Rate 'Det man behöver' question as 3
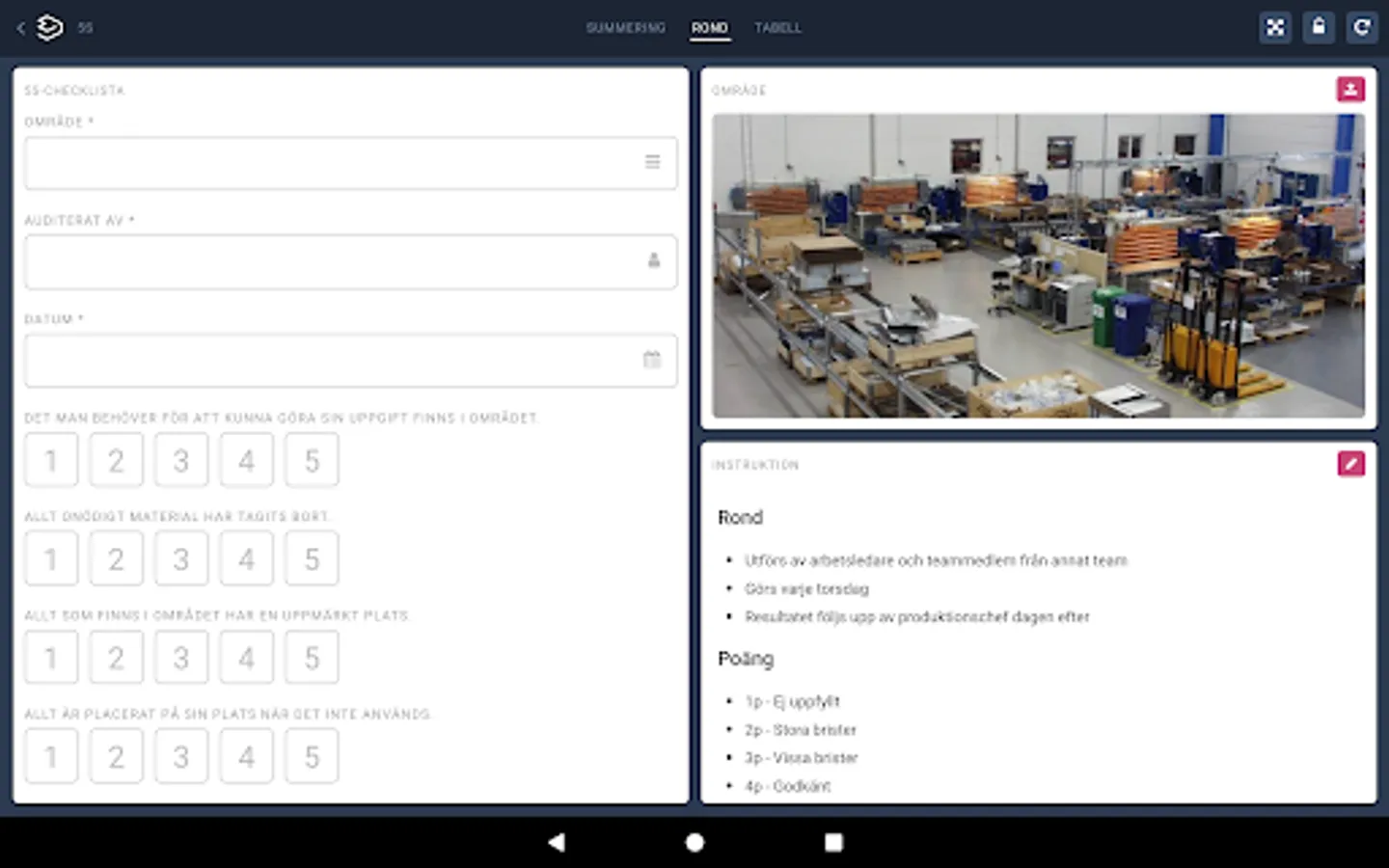Viewport: 1389px width, 868px height. 181,460
